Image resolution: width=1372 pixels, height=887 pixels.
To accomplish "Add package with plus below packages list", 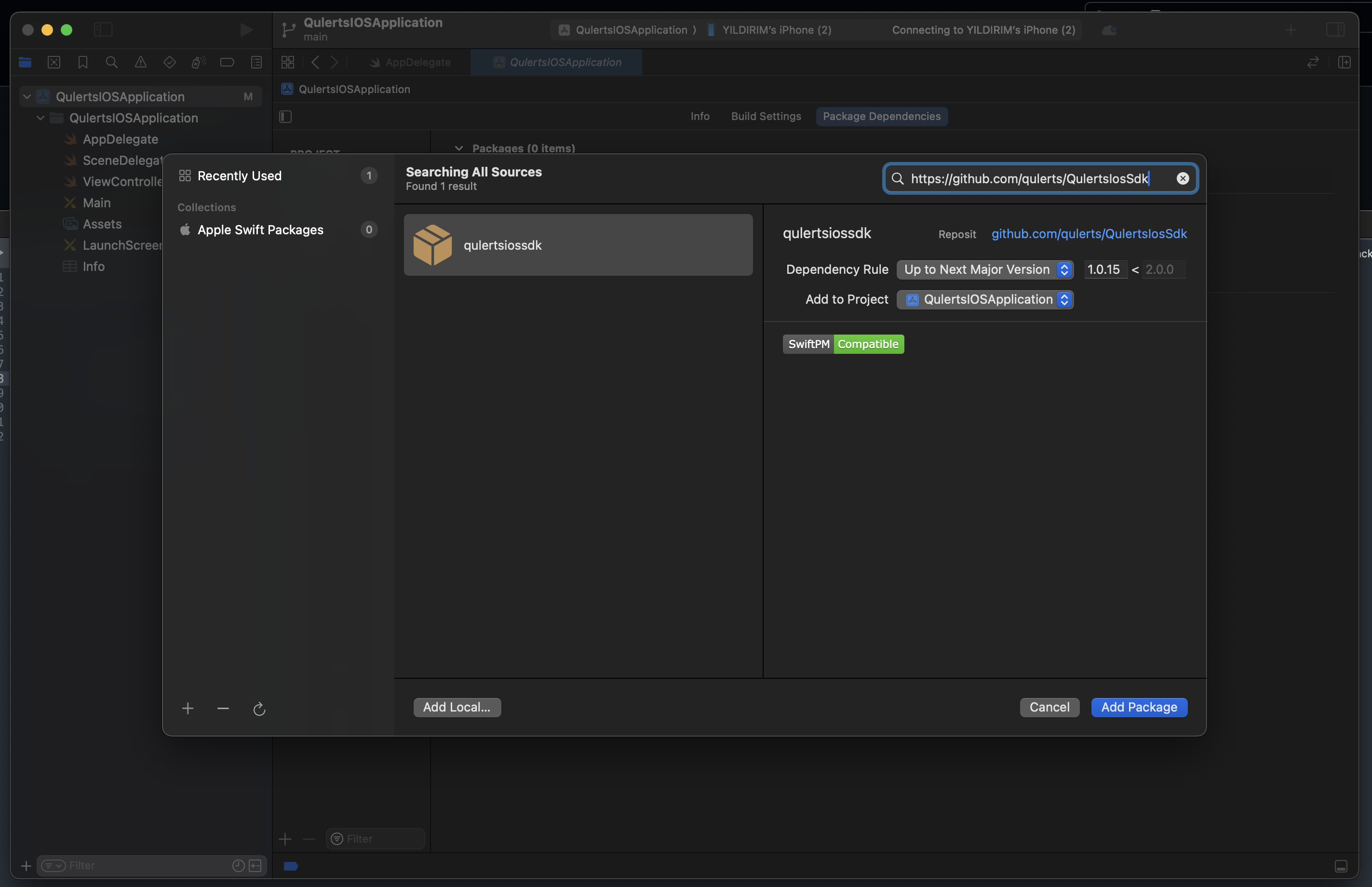I will point(285,839).
